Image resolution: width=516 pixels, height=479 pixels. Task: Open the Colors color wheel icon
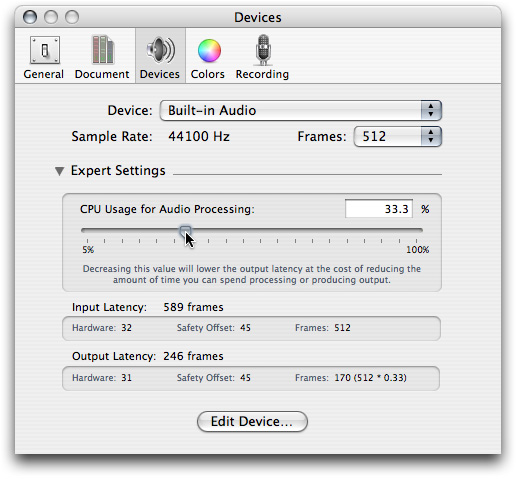pos(209,51)
